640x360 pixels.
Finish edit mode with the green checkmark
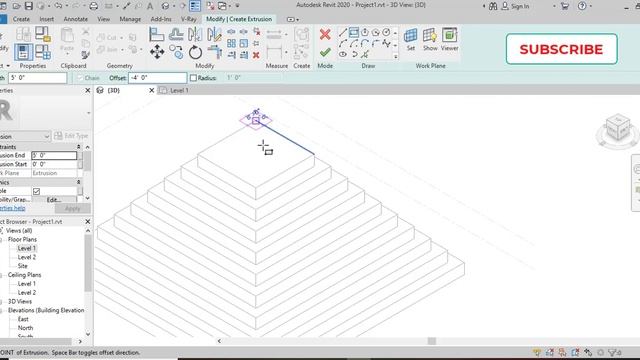[325, 53]
